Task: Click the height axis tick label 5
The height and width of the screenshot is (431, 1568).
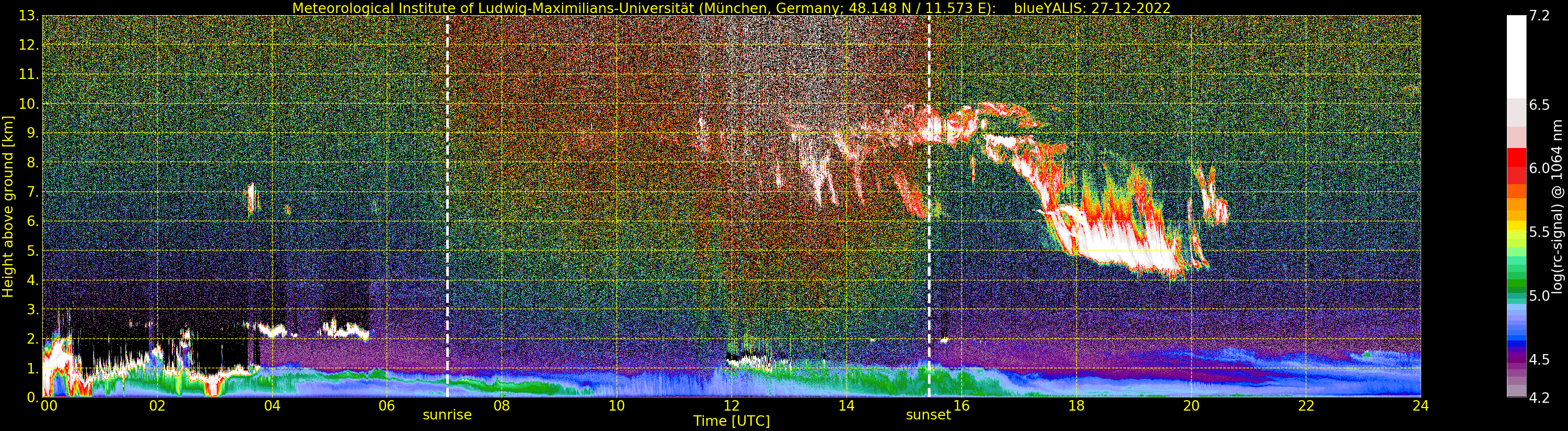Action: point(32,251)
